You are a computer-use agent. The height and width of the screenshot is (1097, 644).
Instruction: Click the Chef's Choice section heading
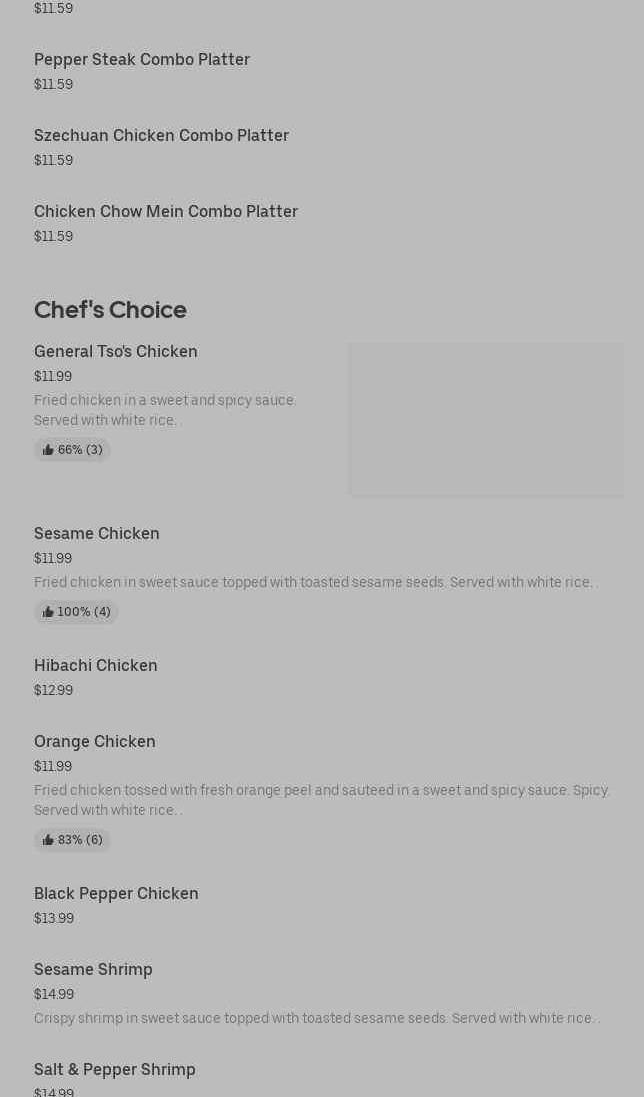110,310
